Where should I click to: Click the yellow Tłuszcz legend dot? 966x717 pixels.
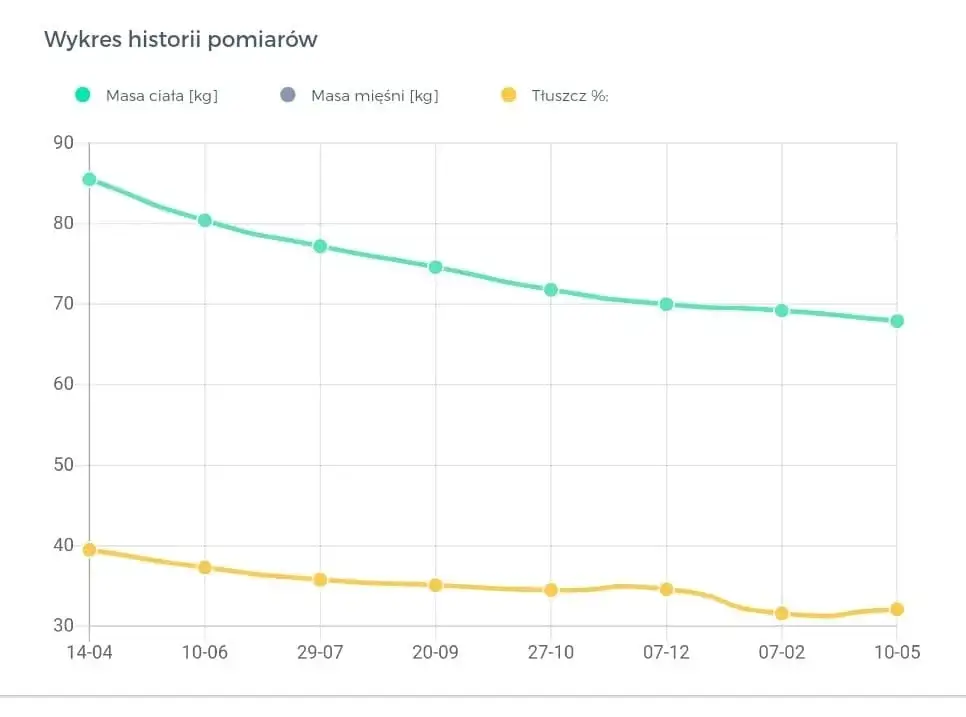pyautogui.click(x=508, y=95)
